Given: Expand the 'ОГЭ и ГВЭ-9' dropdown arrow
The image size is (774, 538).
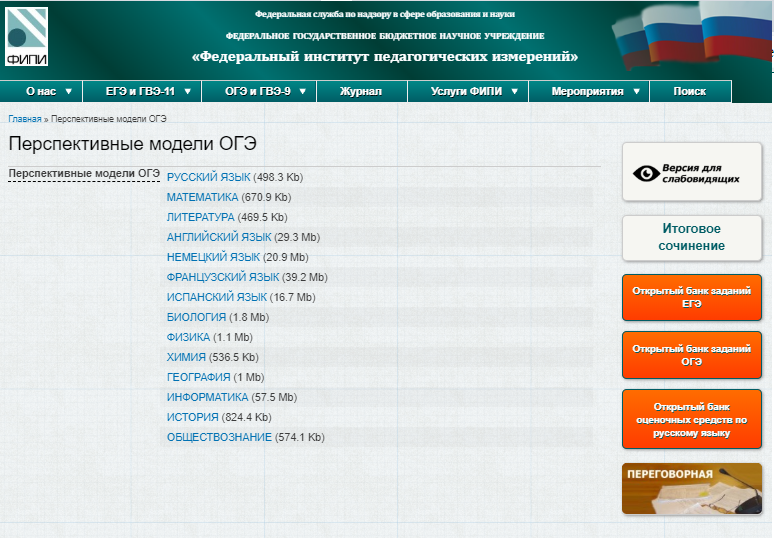Looking at the screenshot, I should 303,91.
